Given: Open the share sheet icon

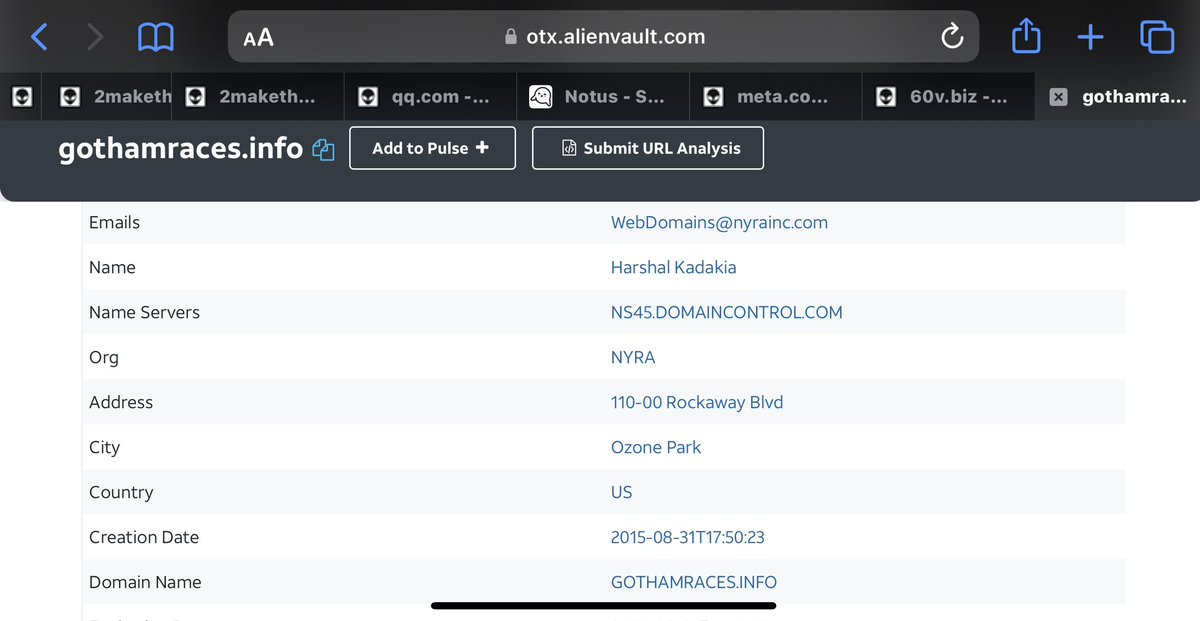Looking at the screenshot, I should (x=1026, y=37).
